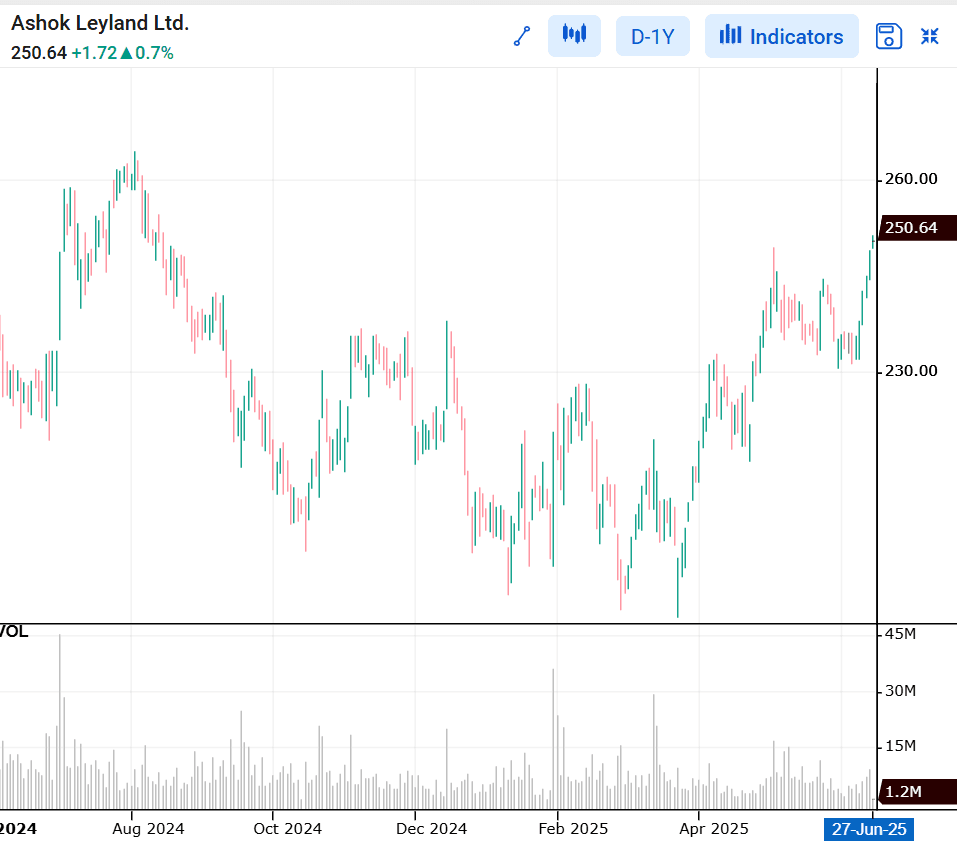Open the candlestick chart type selector
The height and width of the screenshot is (842, 957).
pos(574,36)
